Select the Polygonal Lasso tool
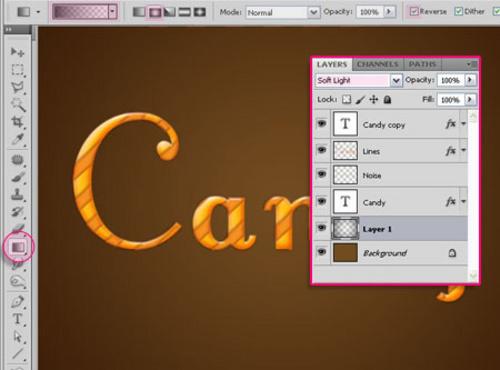Image resolution: width=500 pixels, height=370 pixels. (x=17, y=87)
